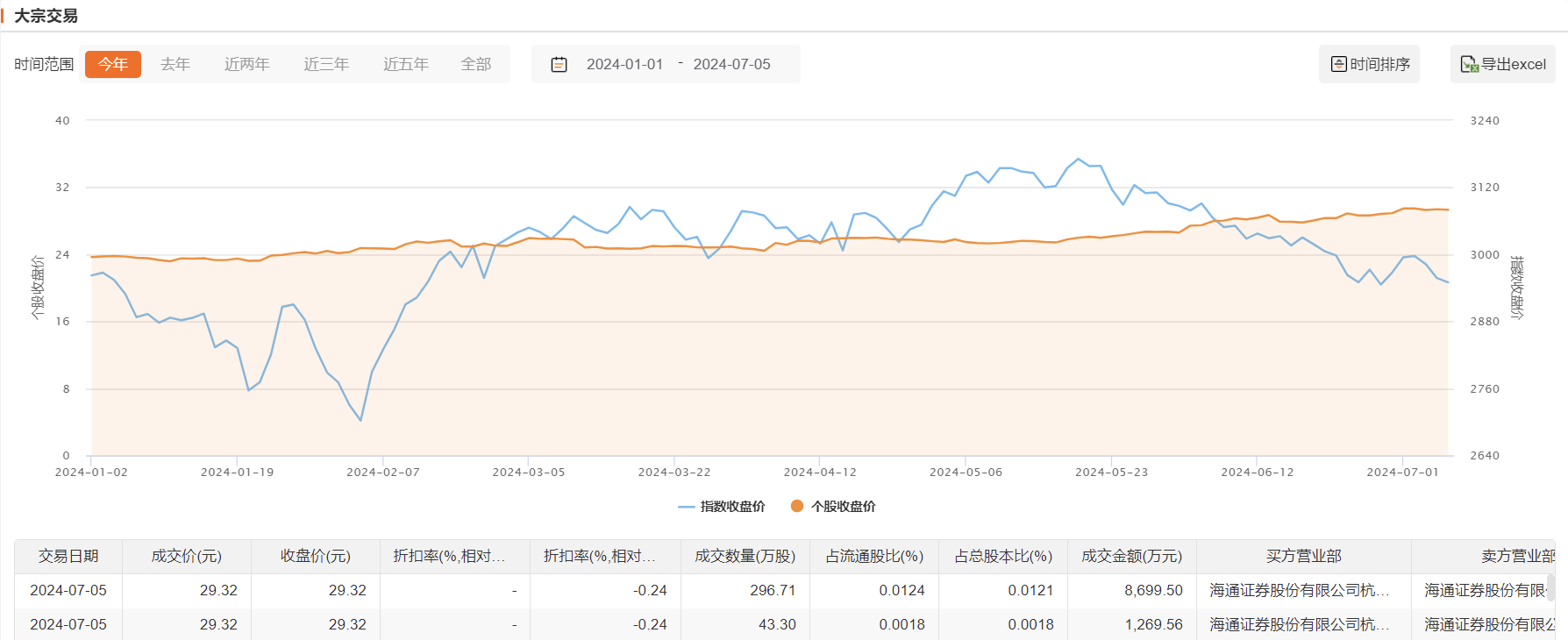Choose the 近两年 time range
This screenshot has height=640, width=1568.
point(246,64)
